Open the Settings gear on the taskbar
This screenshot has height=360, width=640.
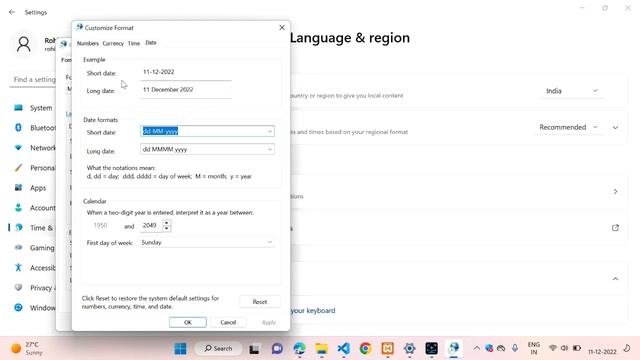(x=409, y=349)
